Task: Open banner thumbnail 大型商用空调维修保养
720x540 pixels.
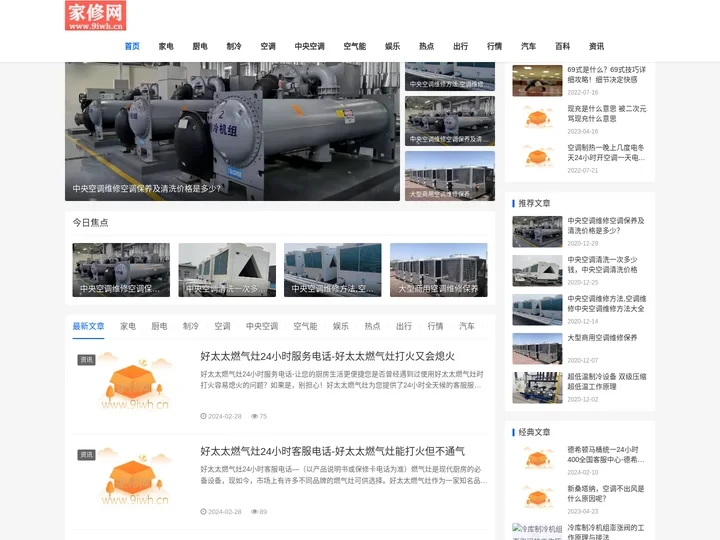Action: pyautogui.click(x=450, y=176)
